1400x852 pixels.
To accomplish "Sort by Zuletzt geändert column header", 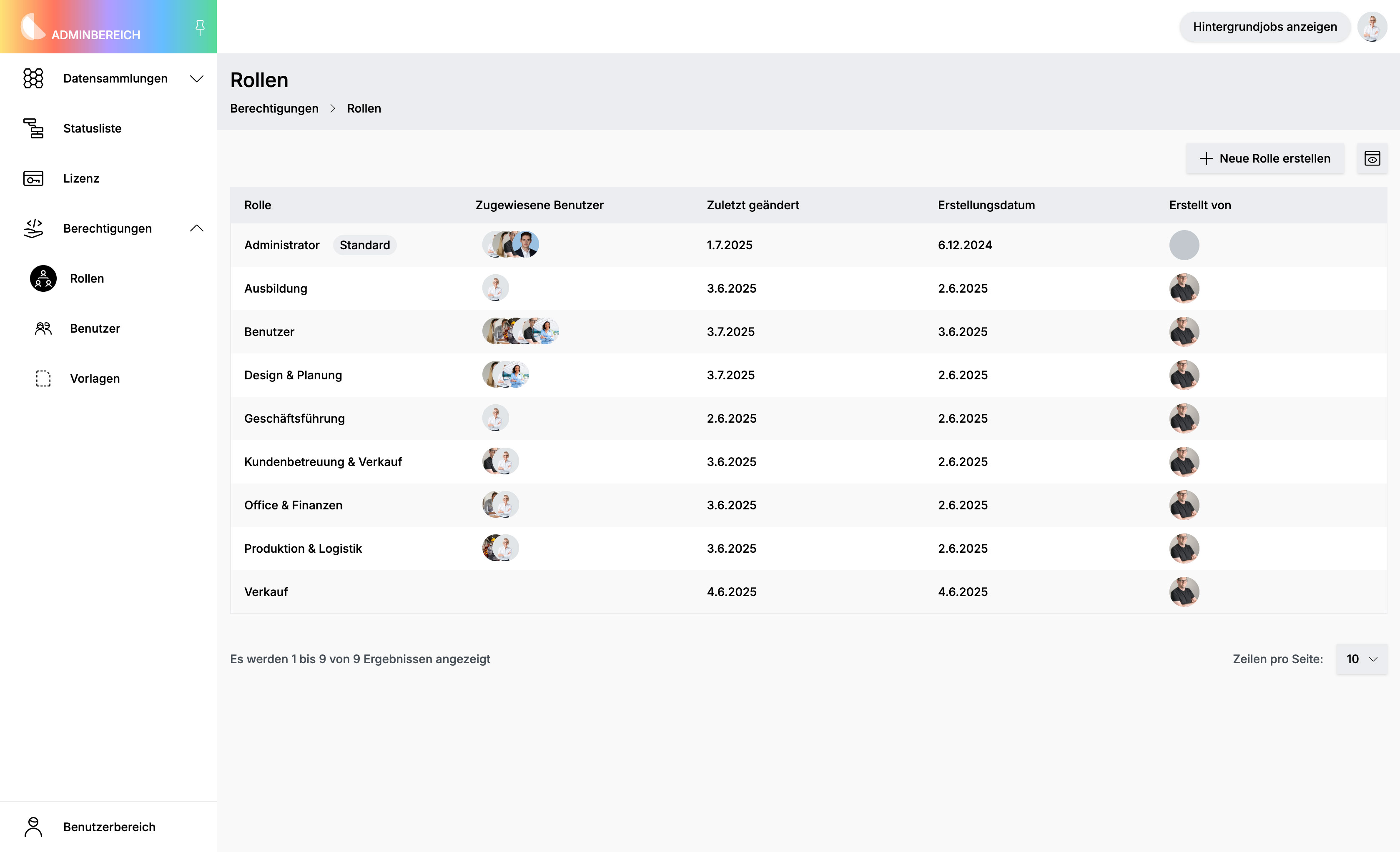I will (753, 205).
